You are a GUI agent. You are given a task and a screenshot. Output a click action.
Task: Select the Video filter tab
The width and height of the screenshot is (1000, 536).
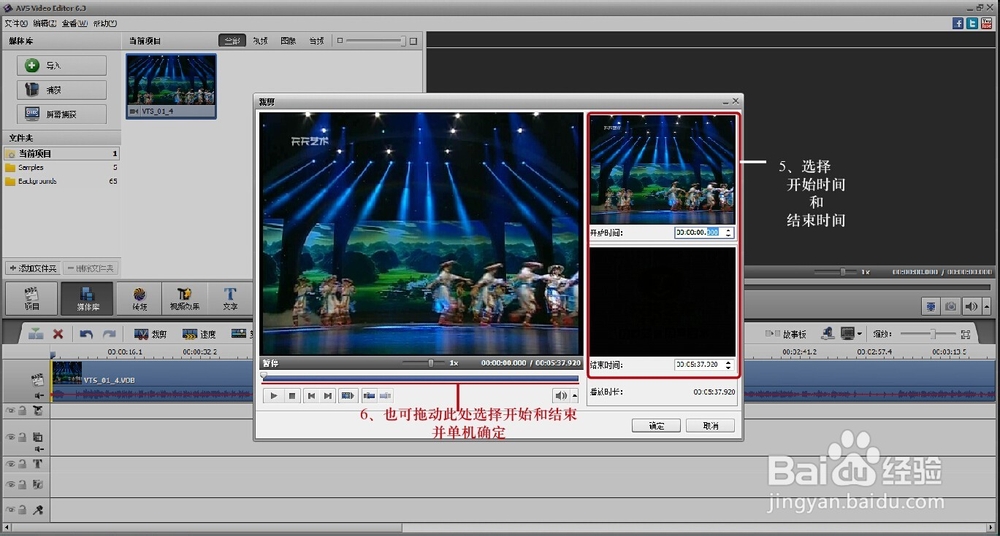click(x=260, y=40)
